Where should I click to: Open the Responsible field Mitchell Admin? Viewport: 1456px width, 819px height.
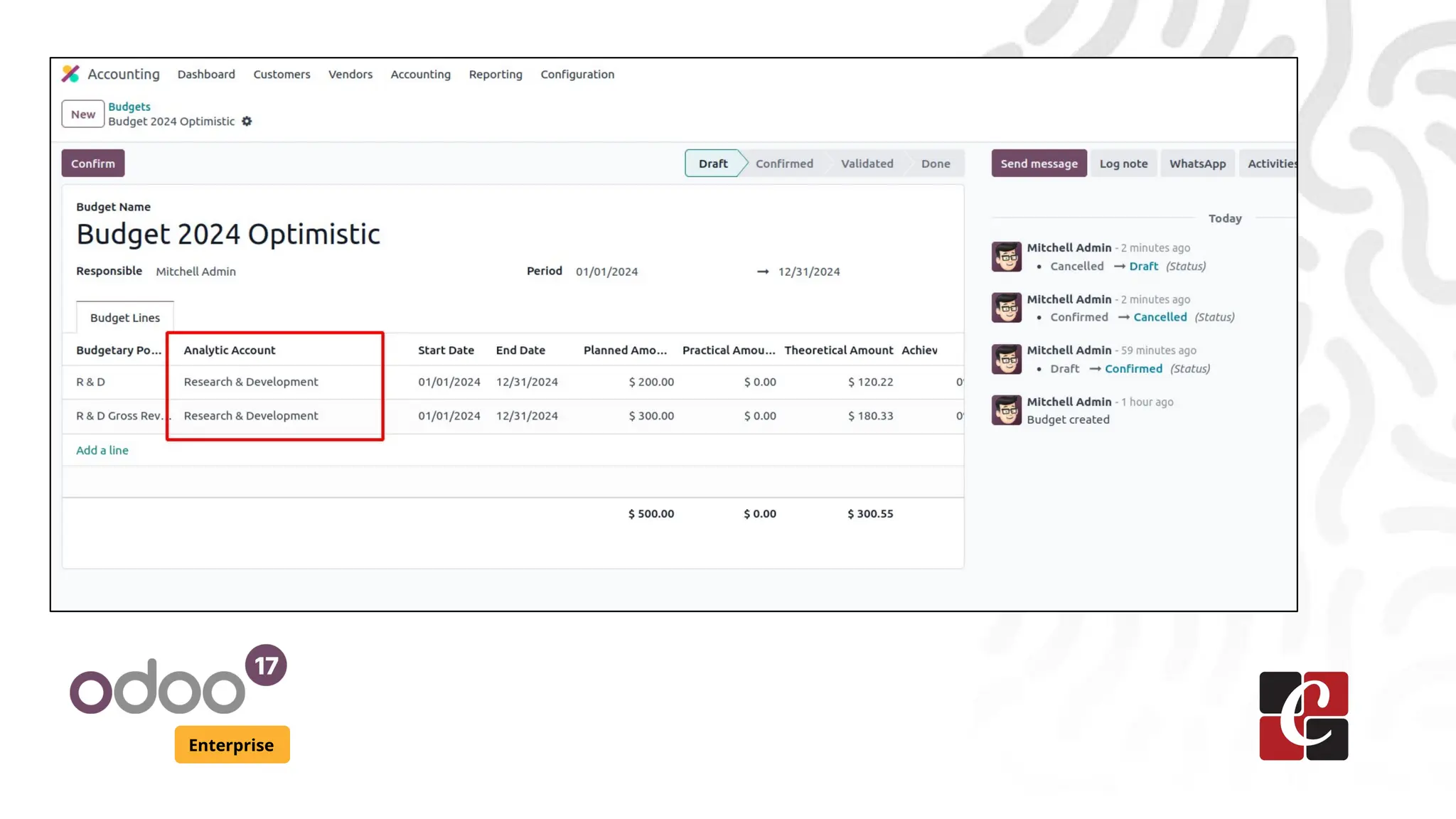(196, 272)
